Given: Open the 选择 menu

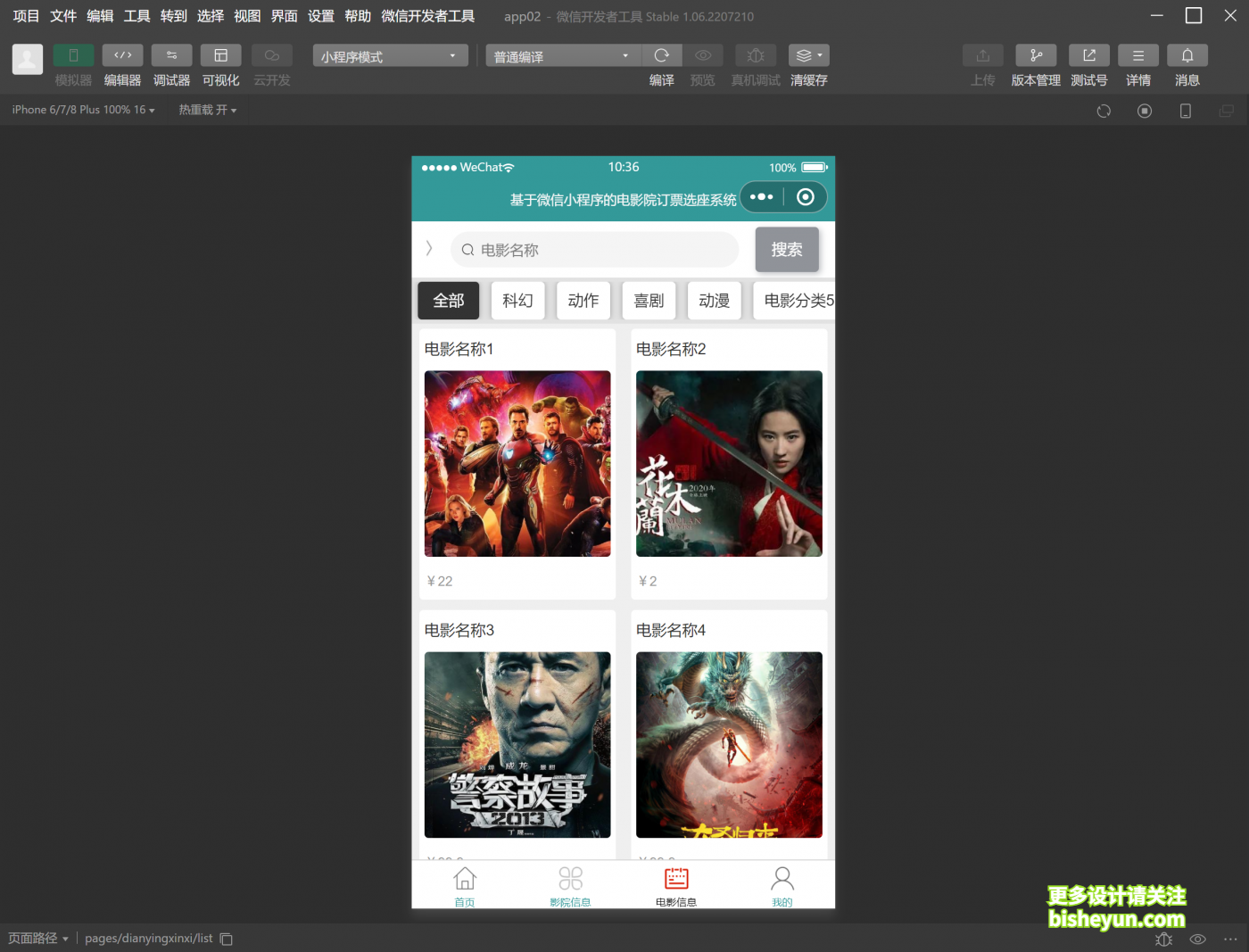Looking at the screenshot, I should point(211,16).
